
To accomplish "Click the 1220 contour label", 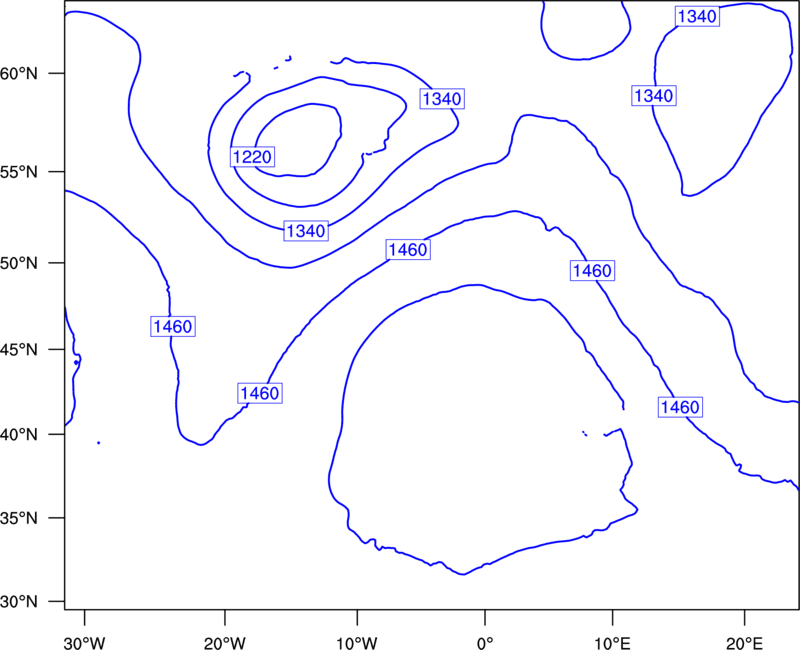I will pyautogui.click(x=253, y=157).
